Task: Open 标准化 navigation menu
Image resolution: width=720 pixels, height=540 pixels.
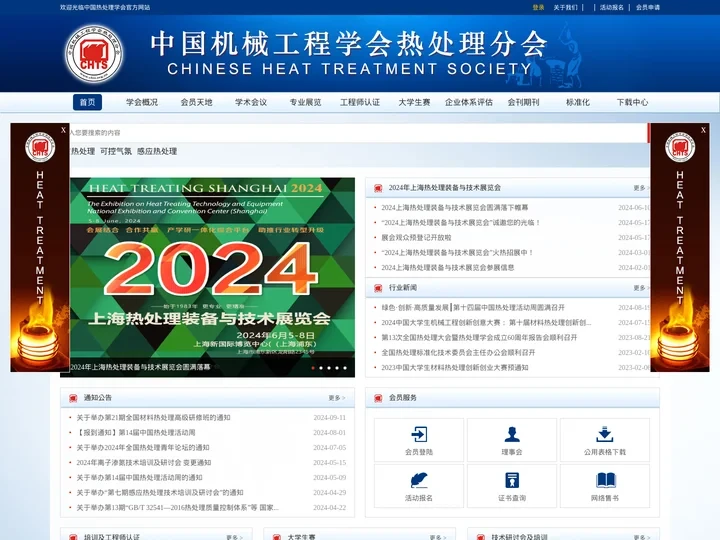Action: click(x=578, y=102)
